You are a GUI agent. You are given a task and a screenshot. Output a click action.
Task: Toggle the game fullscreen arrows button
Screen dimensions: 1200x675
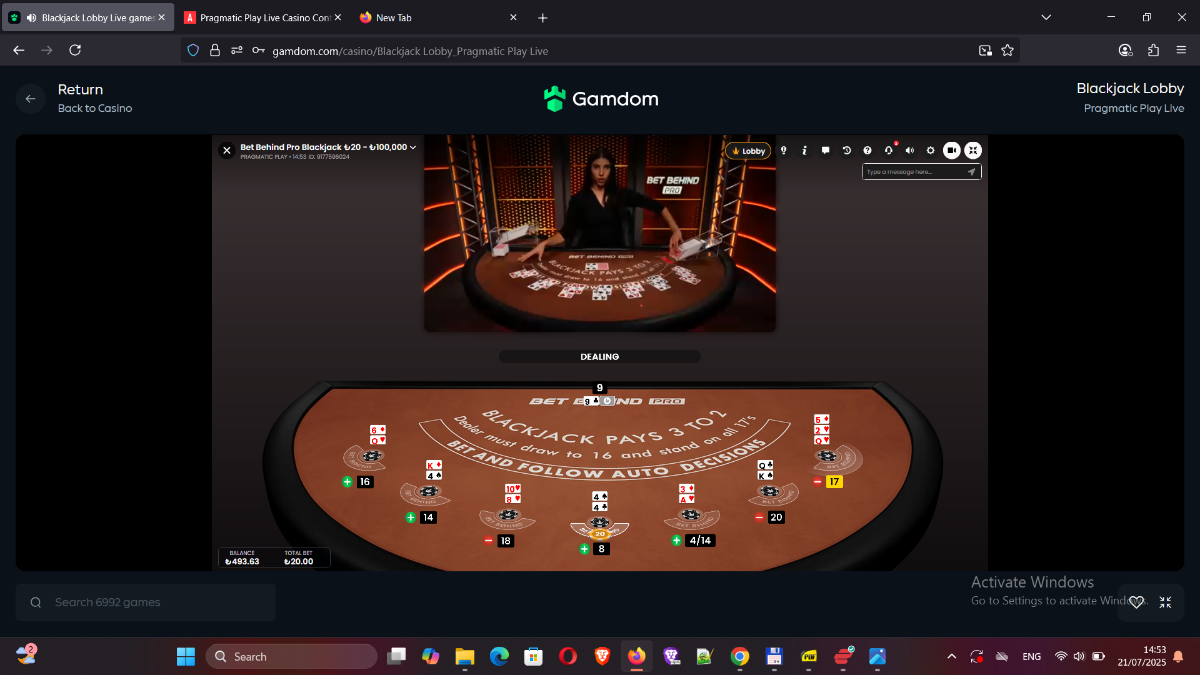point(973,151)
